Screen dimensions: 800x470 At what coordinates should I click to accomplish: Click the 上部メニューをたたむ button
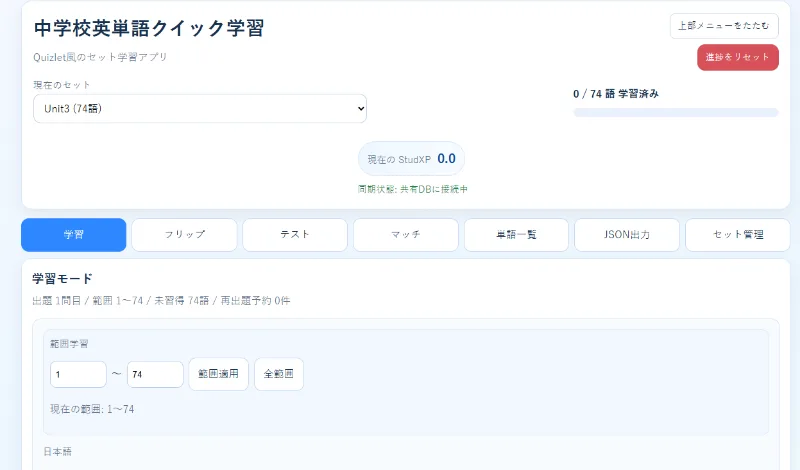[723, 26]
